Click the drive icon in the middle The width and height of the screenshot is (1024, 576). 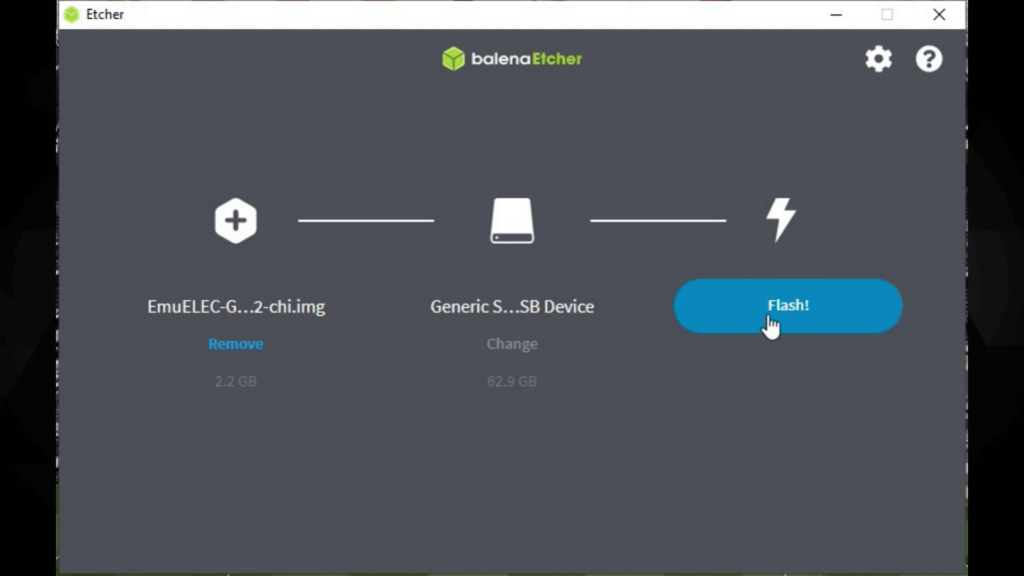tap(512, 221)
